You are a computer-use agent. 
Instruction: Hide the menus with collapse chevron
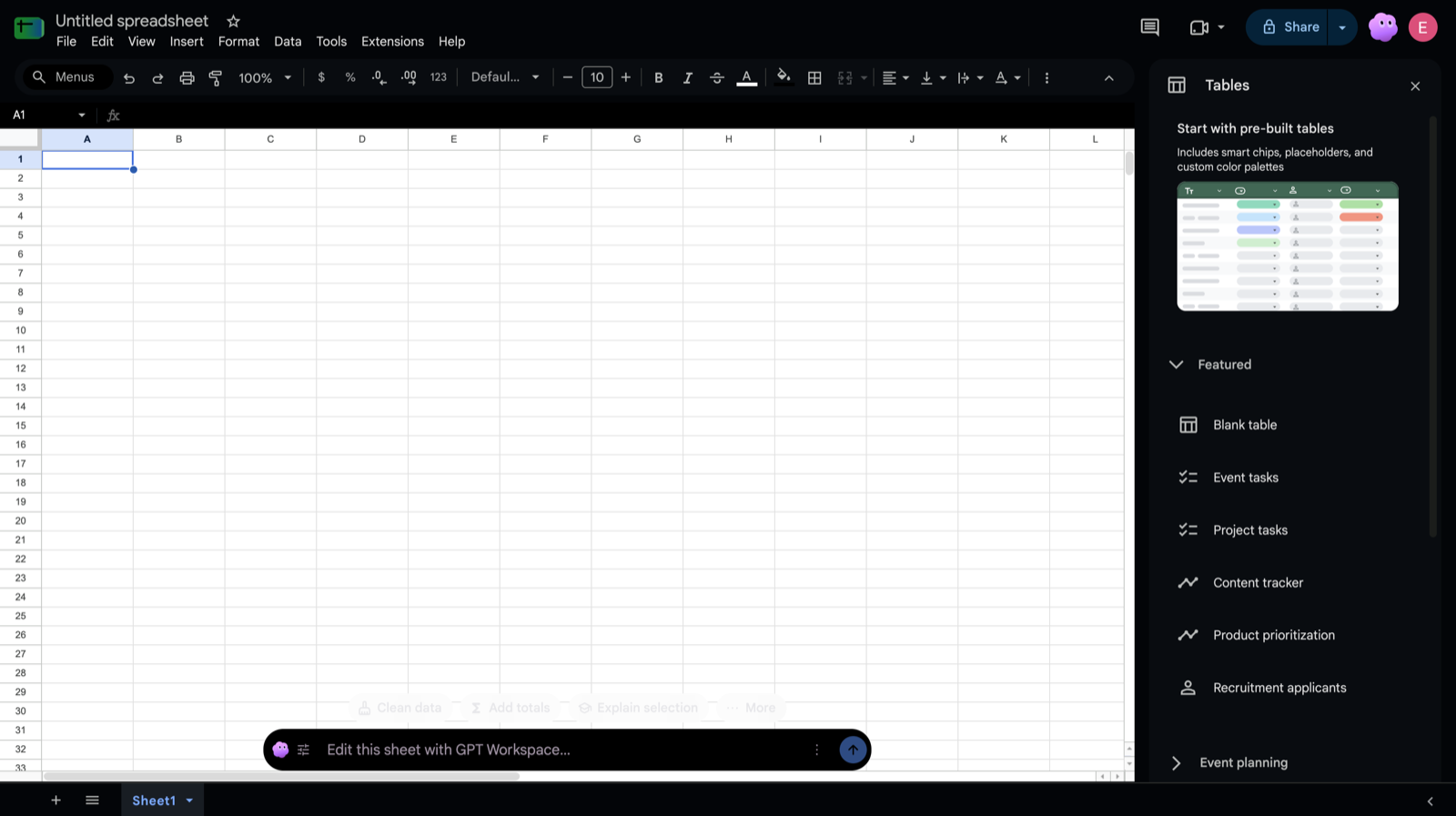pyautogui.click(x=1108, y=78)
